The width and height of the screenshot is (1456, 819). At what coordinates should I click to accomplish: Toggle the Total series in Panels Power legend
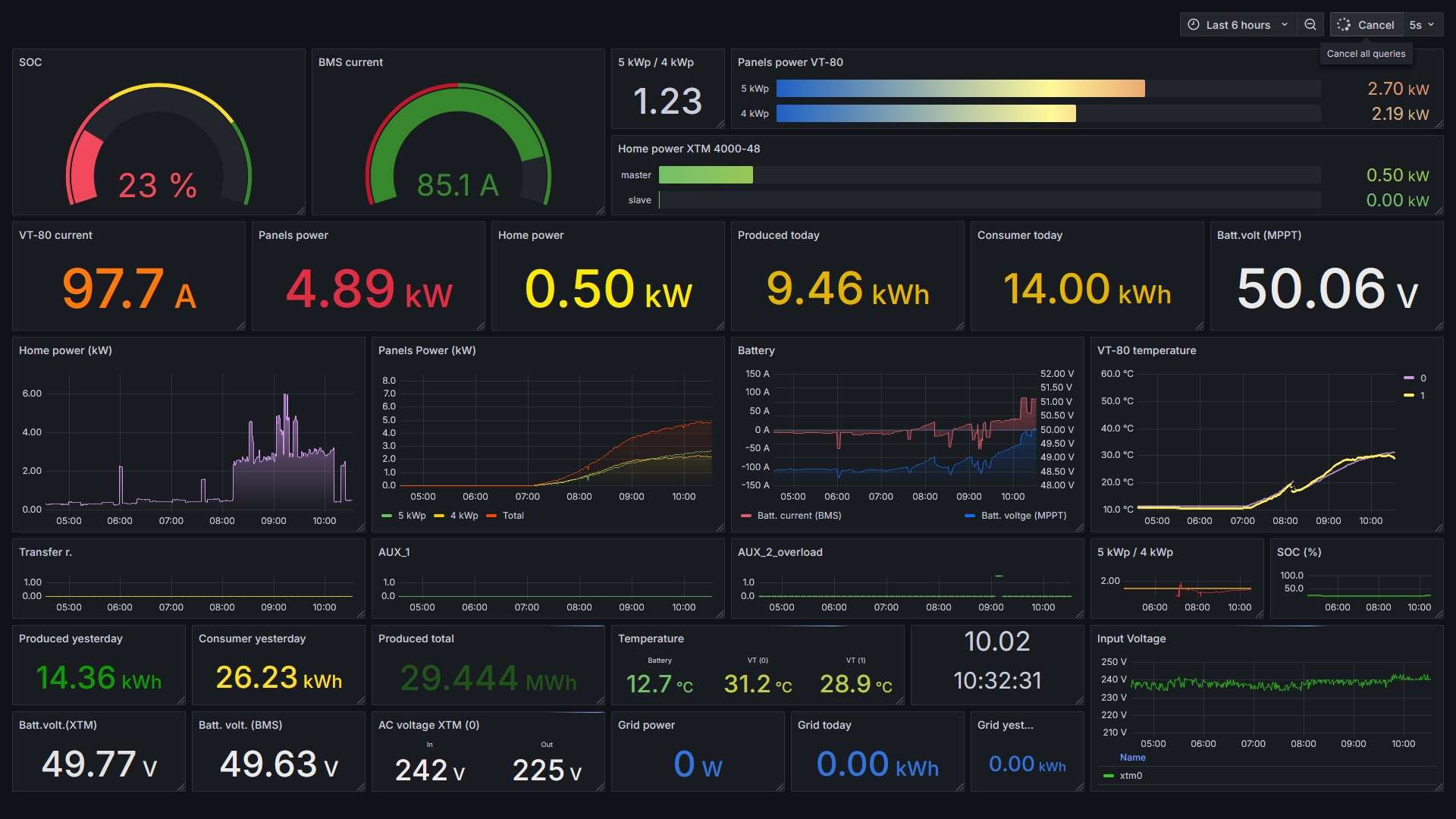pos(513,516)
